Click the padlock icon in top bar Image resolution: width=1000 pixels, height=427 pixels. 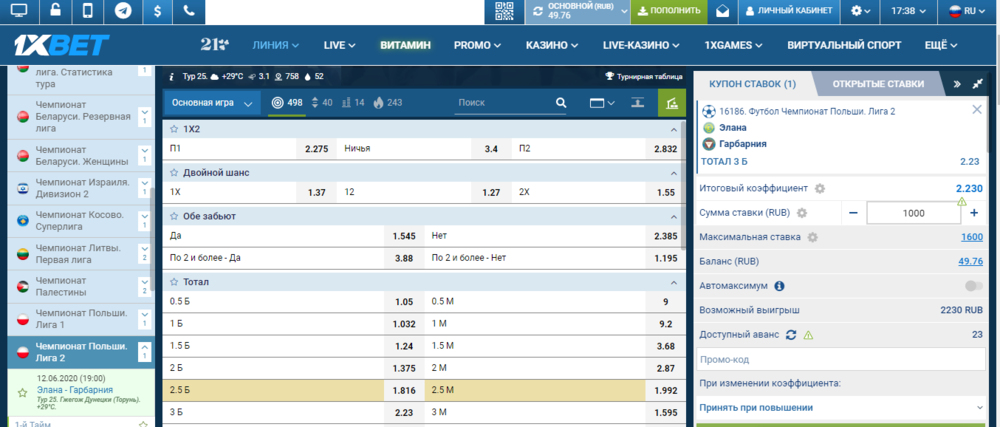(56, 11)
